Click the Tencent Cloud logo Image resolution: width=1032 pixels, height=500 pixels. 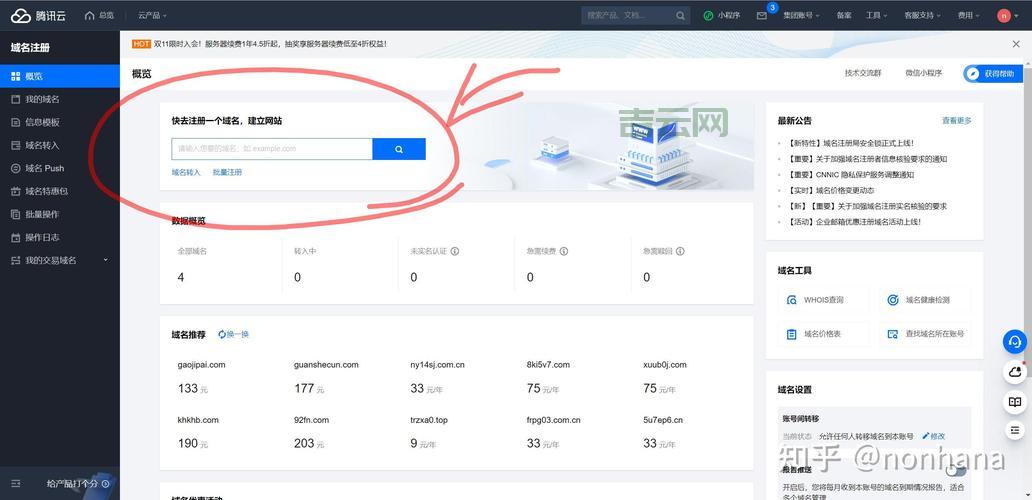(36, 15)
